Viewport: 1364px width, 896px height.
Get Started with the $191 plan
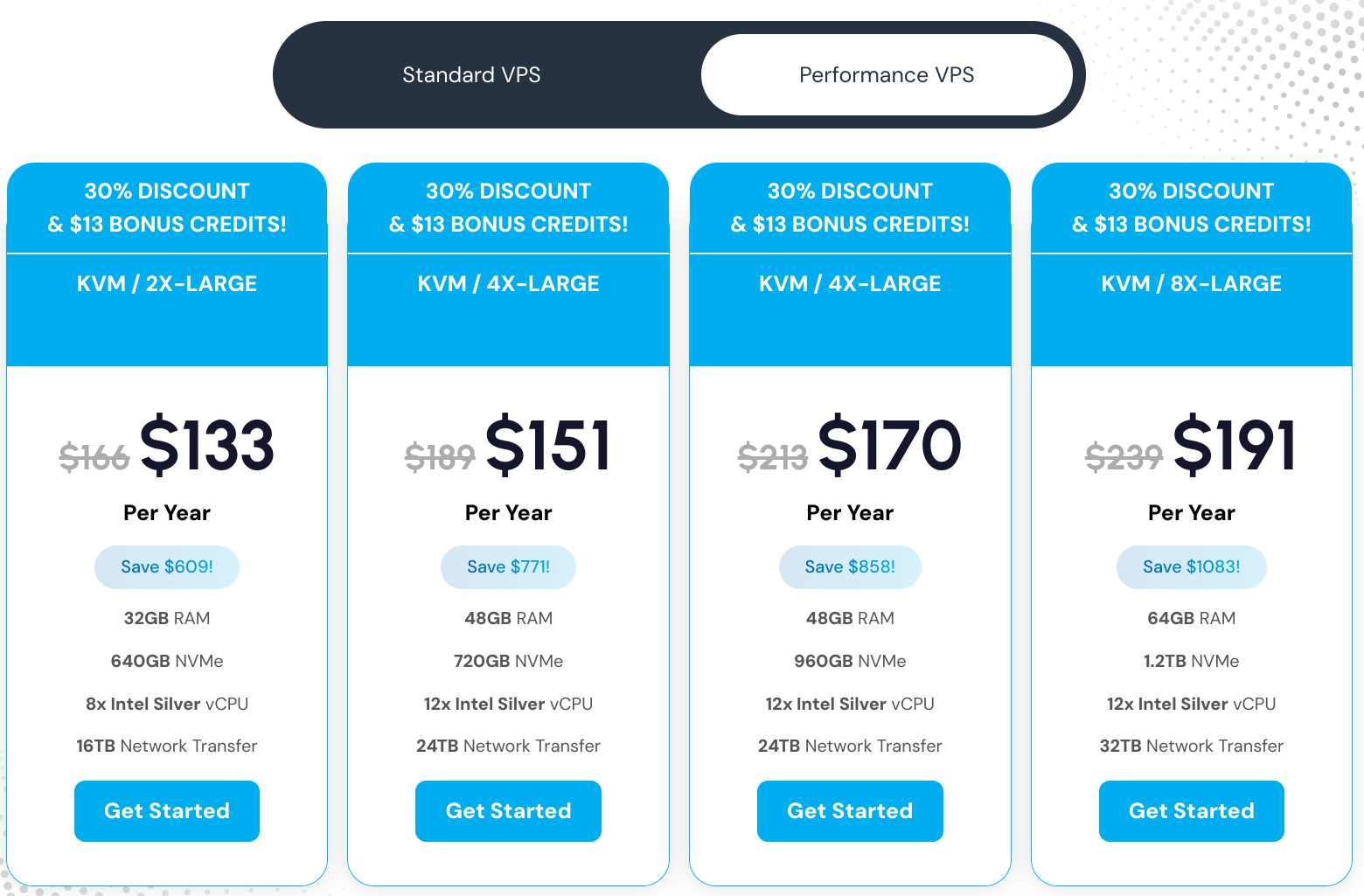click(x=1192, y=811)
